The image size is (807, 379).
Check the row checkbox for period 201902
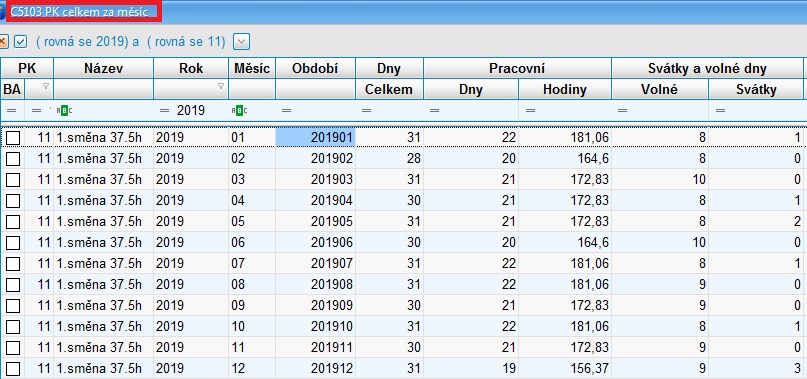(x=13, y=159)
